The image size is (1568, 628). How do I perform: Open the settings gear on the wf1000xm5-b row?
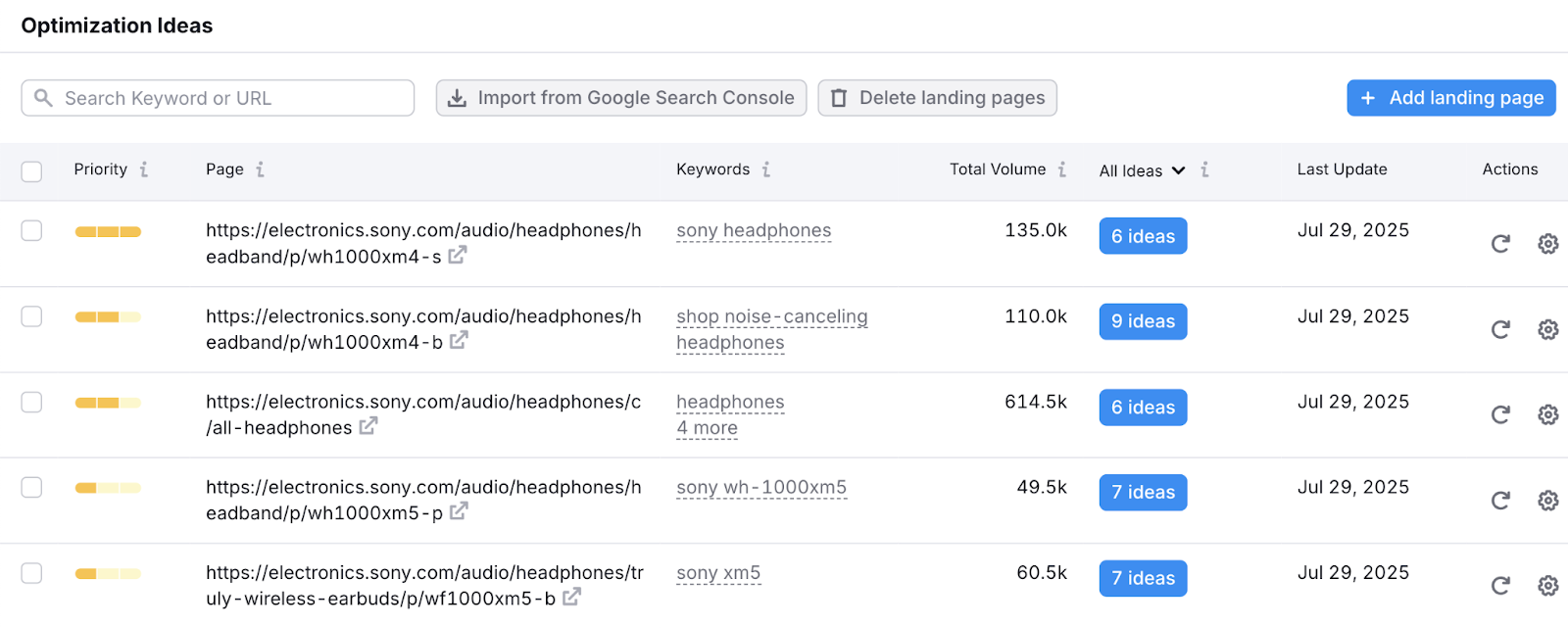[x=1546, y=585]
